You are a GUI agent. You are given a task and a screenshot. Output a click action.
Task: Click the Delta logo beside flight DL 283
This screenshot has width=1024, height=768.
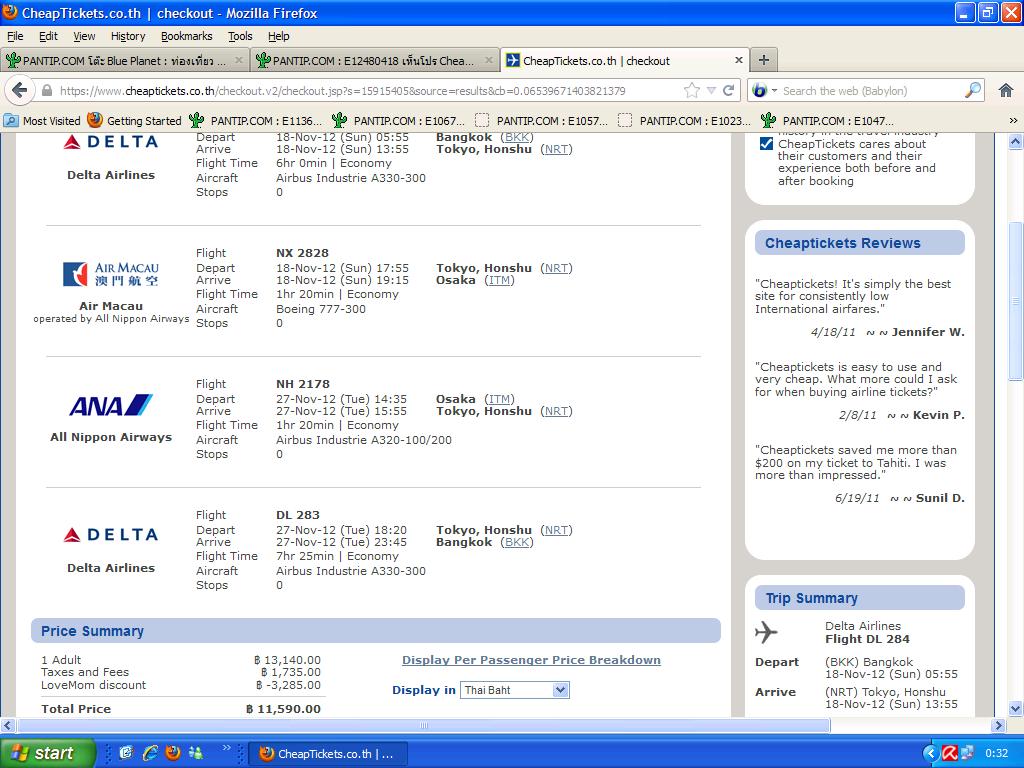110,535
